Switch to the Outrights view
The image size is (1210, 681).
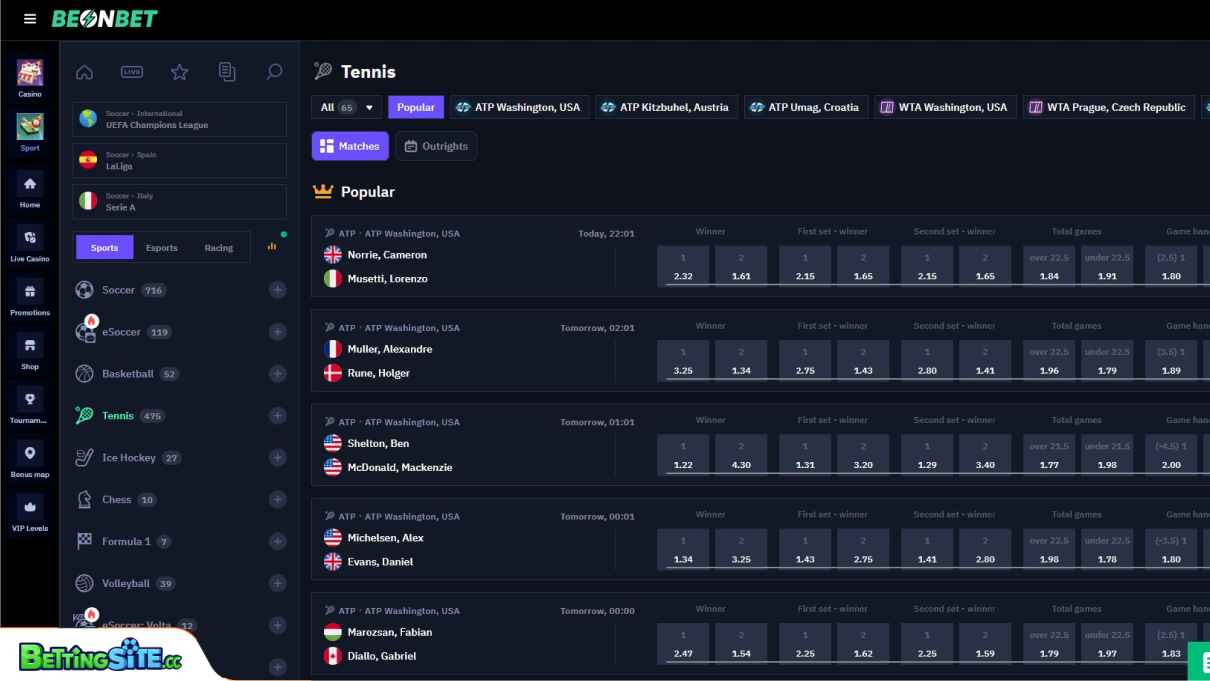(x=436, y=145)
